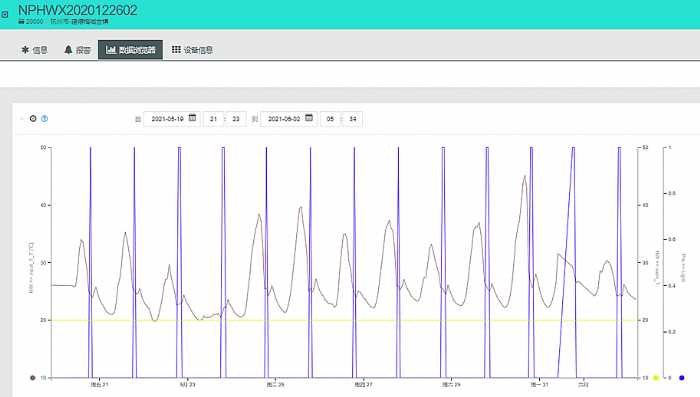The width and height of the screenshot is (700, 397).
Task: Open the blue help question-mark icon
Action: pos(44,118)
